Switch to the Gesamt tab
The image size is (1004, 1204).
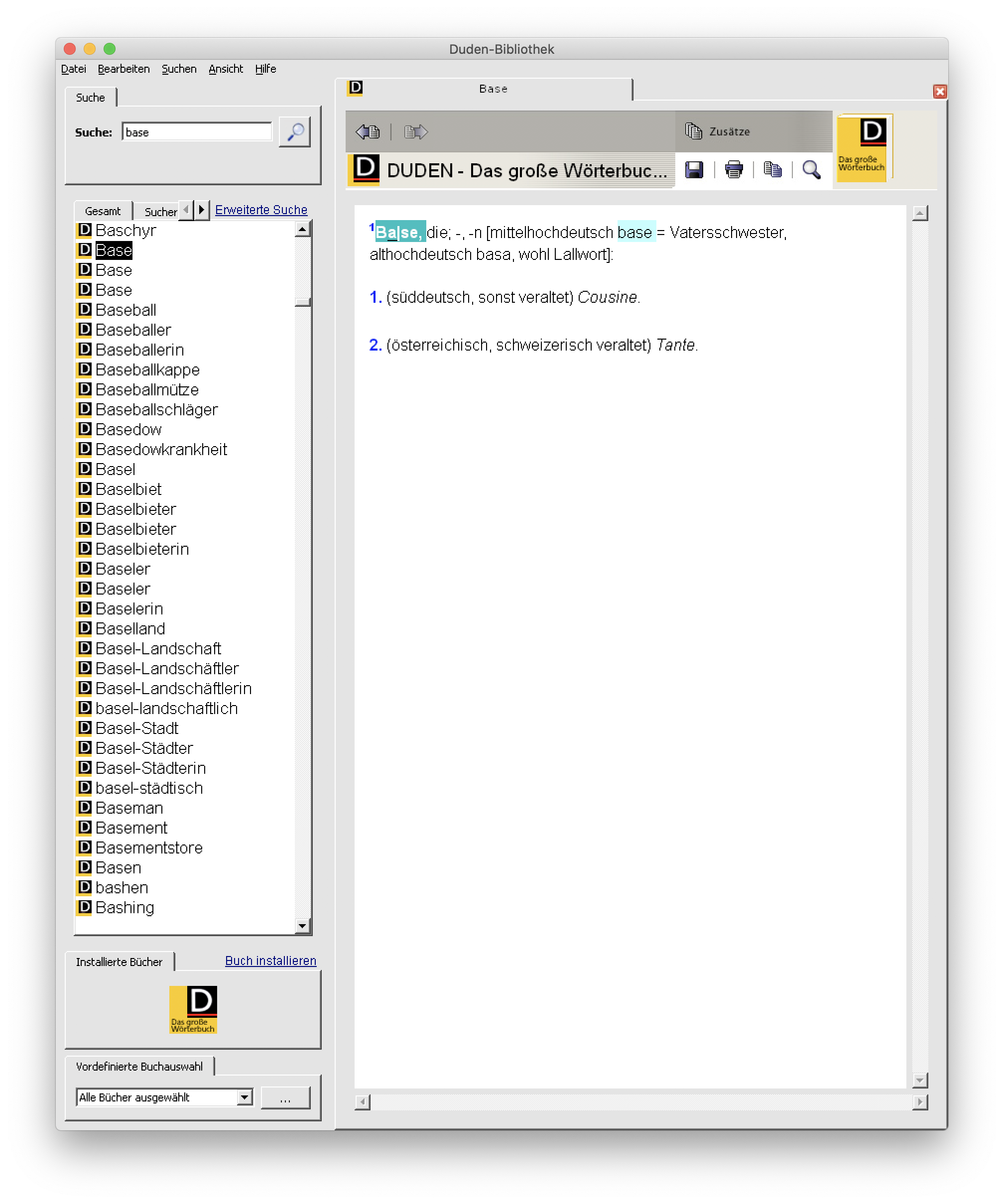click(103, 211)
